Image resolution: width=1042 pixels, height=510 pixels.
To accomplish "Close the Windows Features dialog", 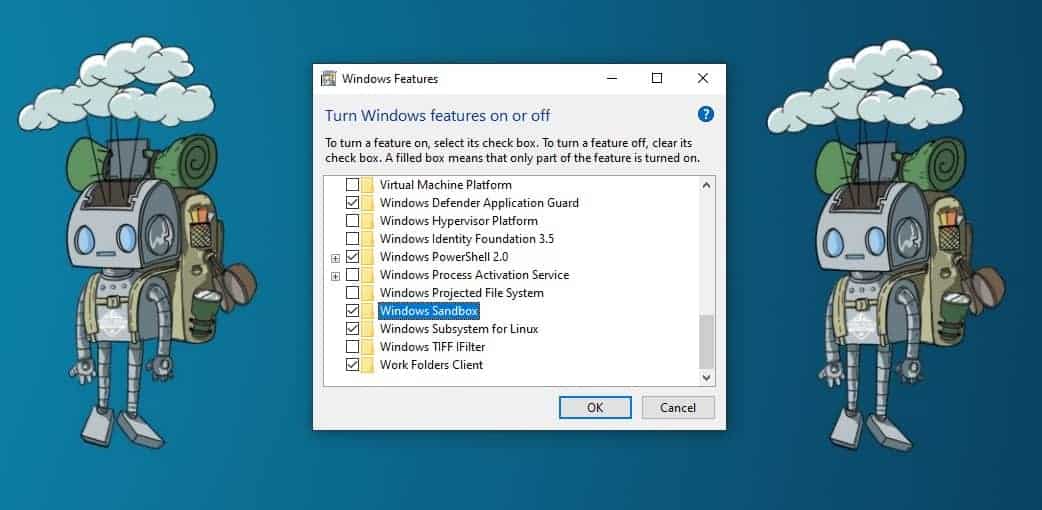I will point(702,78).
